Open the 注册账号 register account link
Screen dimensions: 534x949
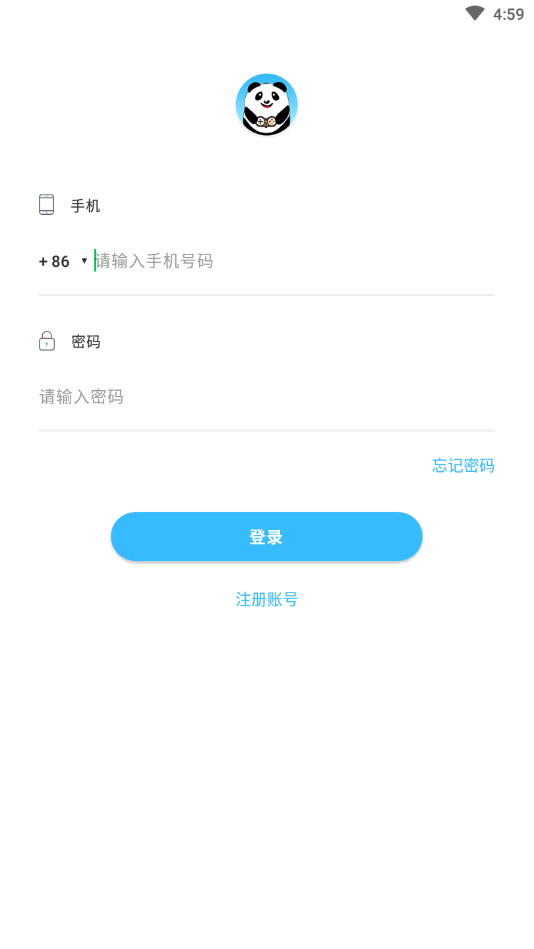[266, 599]
